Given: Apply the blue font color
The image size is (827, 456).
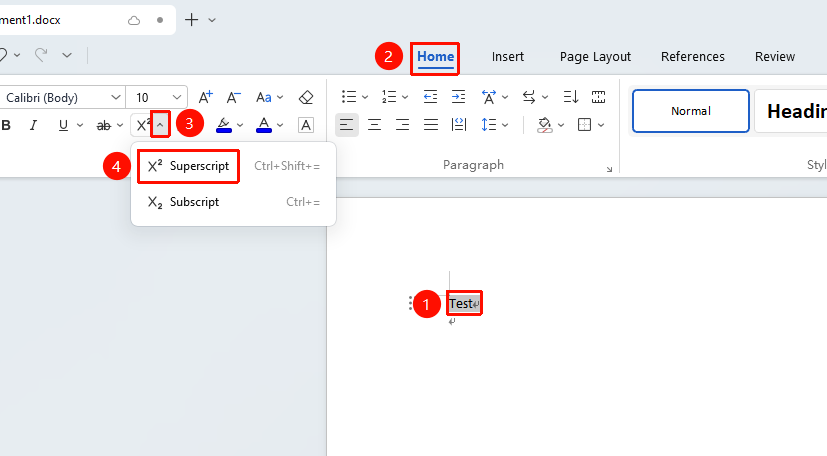Looking at the screenshot, I should [x=264, y=125].
